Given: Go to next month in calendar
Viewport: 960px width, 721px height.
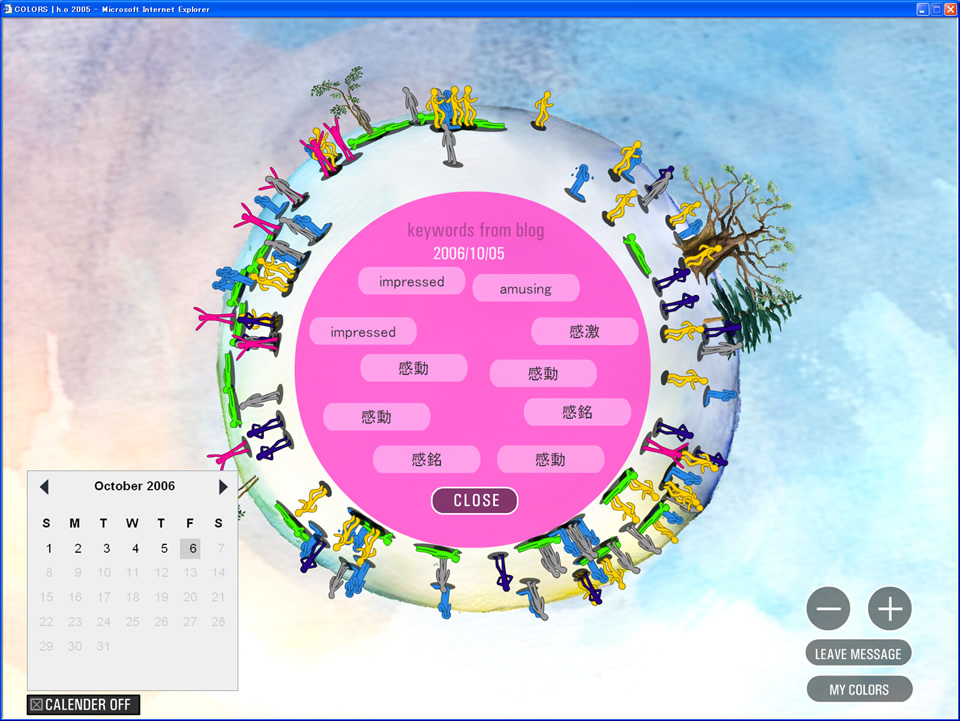Looking at the screenshot, I should (x=223, y=487).
